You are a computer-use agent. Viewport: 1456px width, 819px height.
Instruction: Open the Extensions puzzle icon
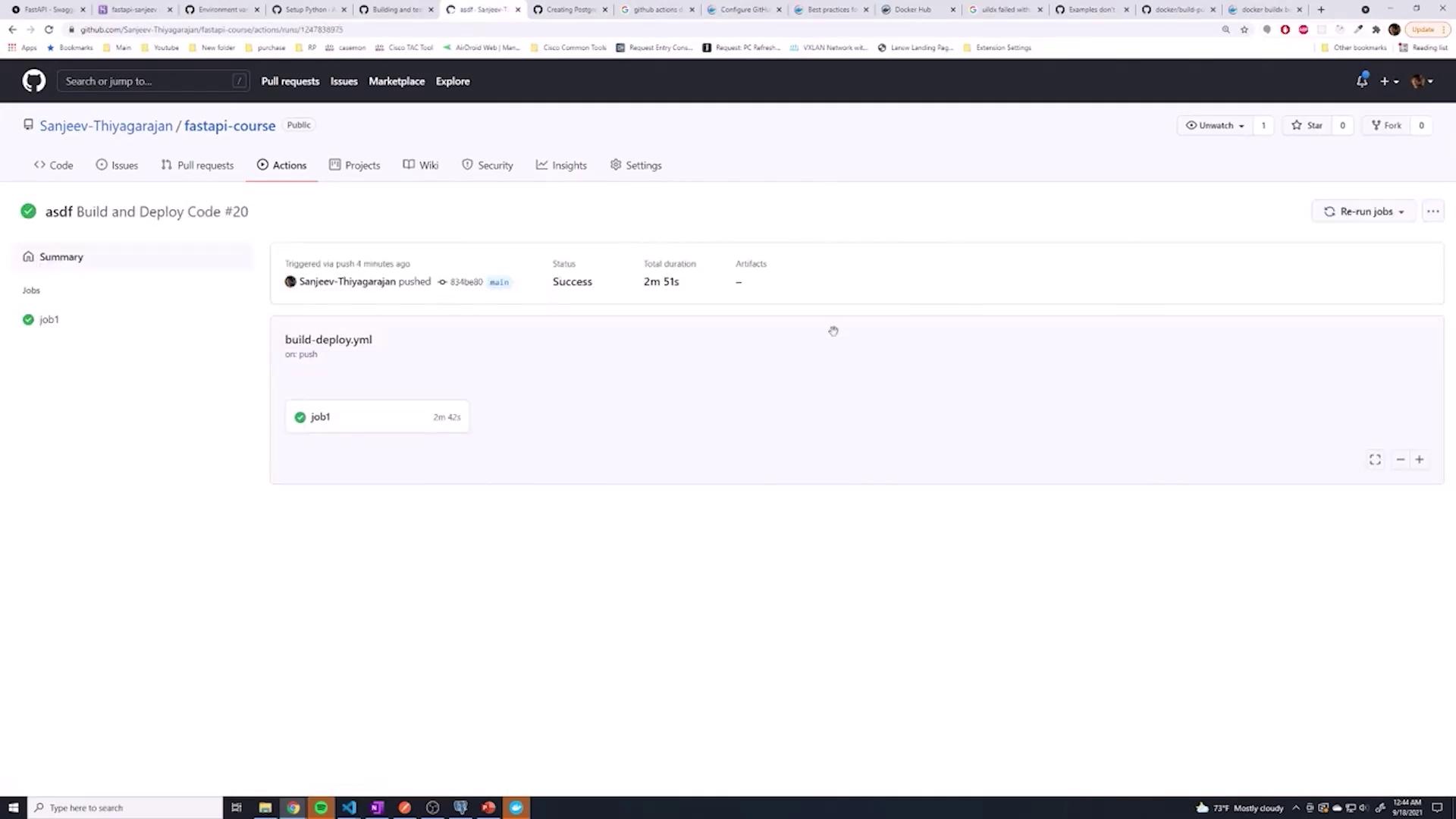1376,30
